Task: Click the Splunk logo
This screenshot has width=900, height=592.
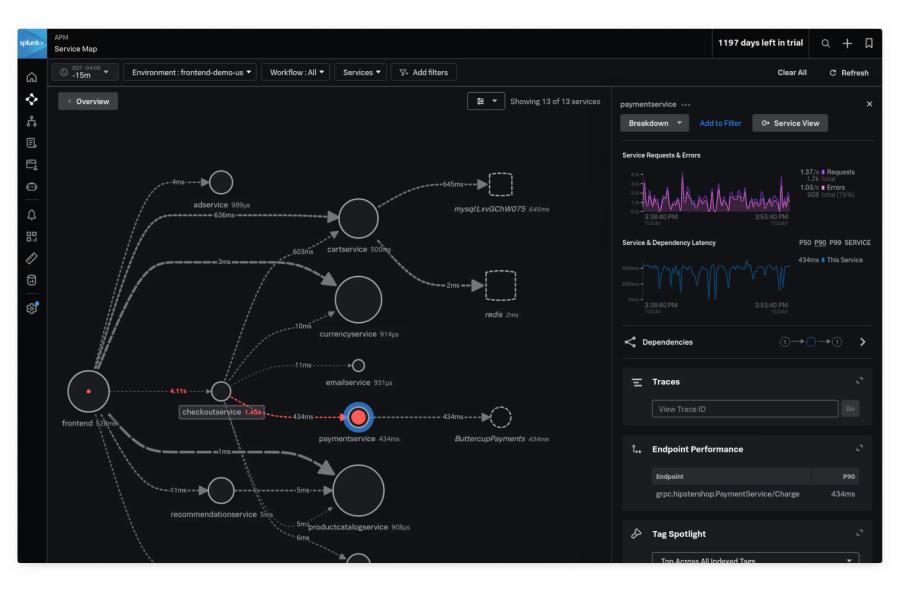Action: pos(32,44)
